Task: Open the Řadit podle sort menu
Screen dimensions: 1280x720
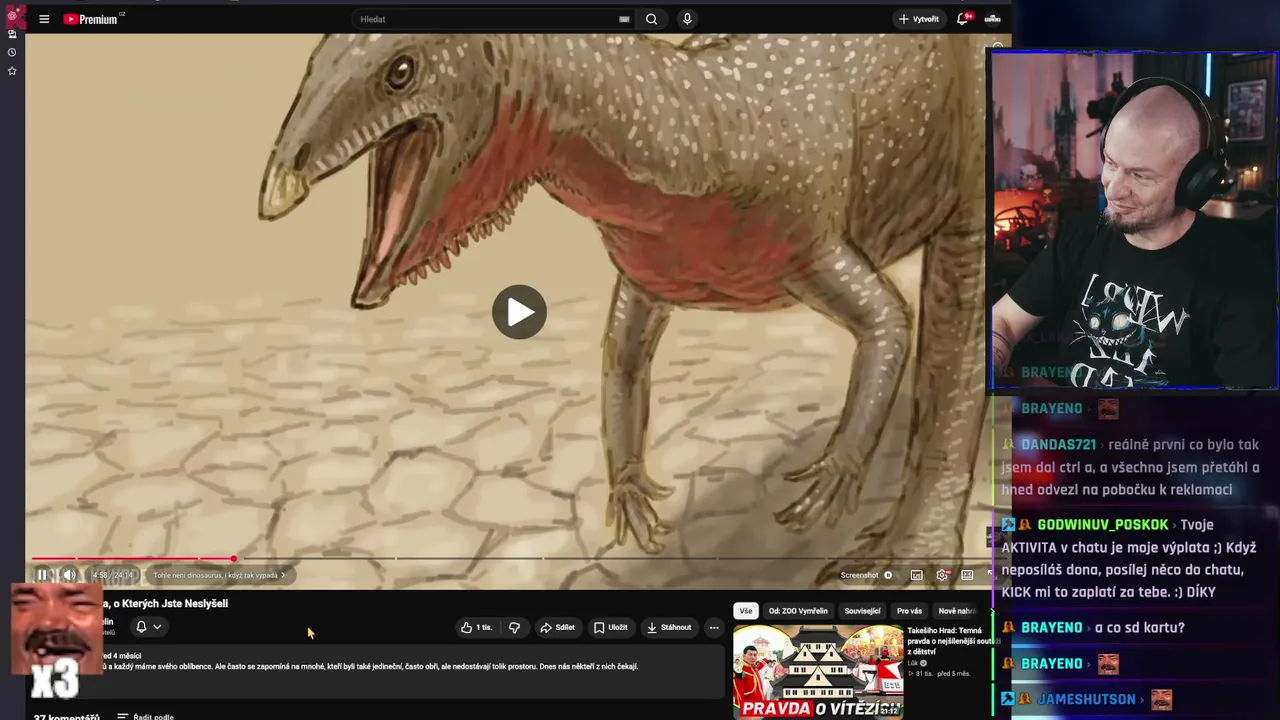Action: coord(146,717)
